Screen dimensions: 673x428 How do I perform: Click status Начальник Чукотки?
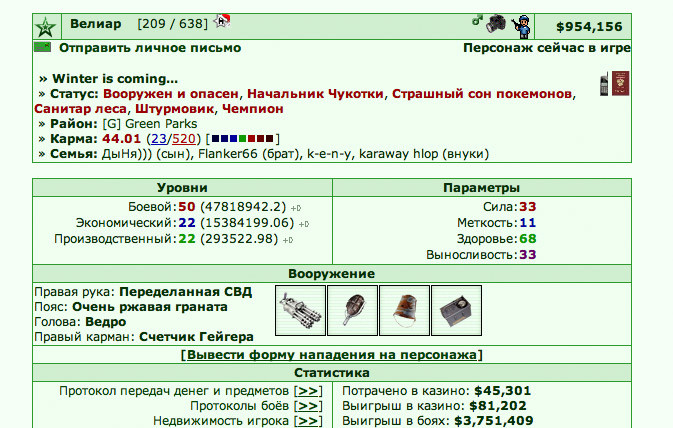tap(315, 94)
